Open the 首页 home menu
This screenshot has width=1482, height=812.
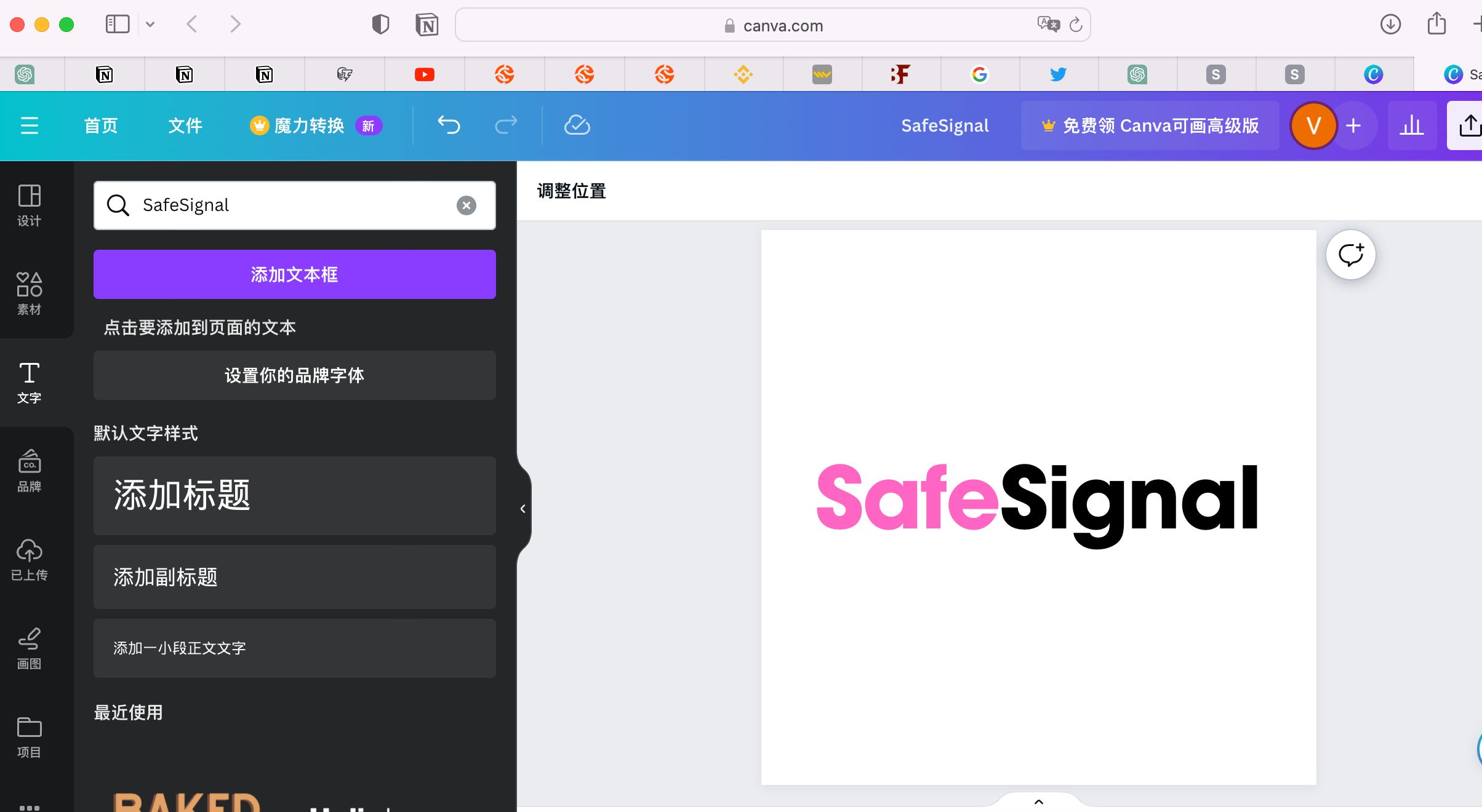tap(101, 125)
